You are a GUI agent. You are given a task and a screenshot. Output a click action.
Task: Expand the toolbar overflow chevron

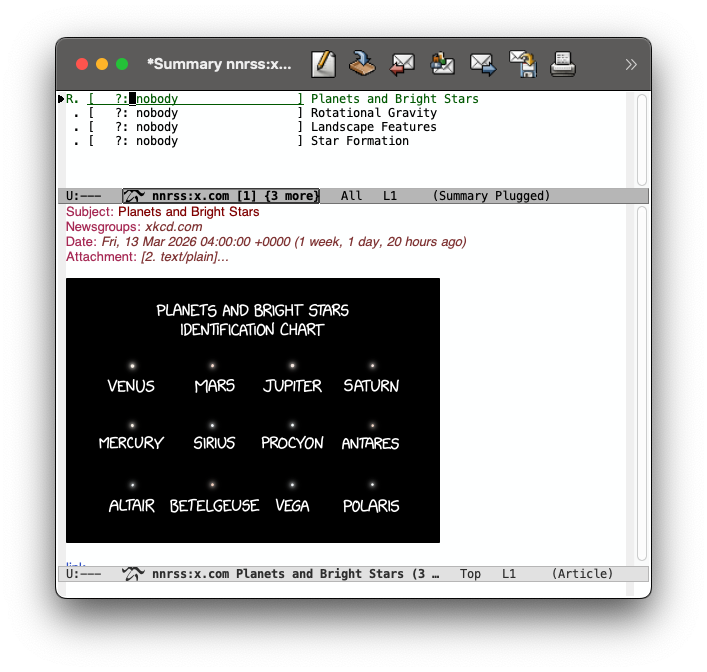coord(631,64)
